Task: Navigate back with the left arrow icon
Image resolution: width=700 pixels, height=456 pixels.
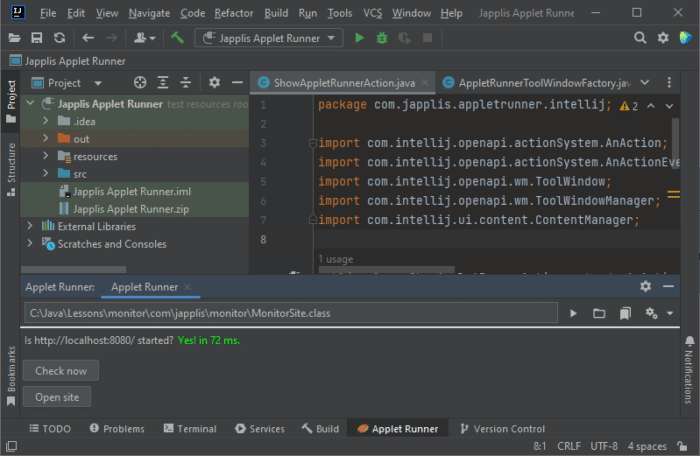Action: pyautogui.click(x=88, y=38)
